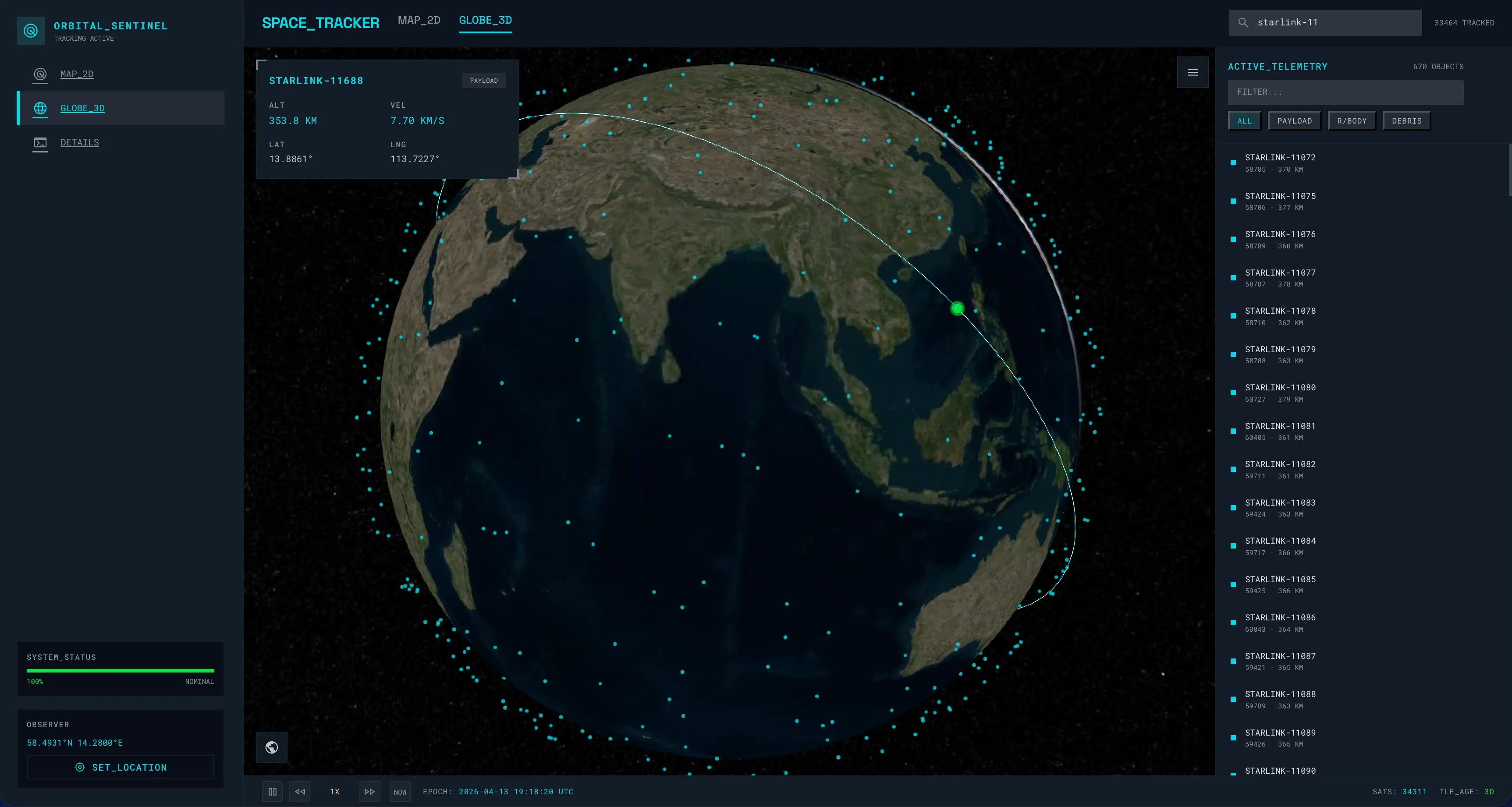The width and height of the screenshot is (1512, 807).
Task: Click the altitude value 353.8 KM
Action: [x=293, y=120]
